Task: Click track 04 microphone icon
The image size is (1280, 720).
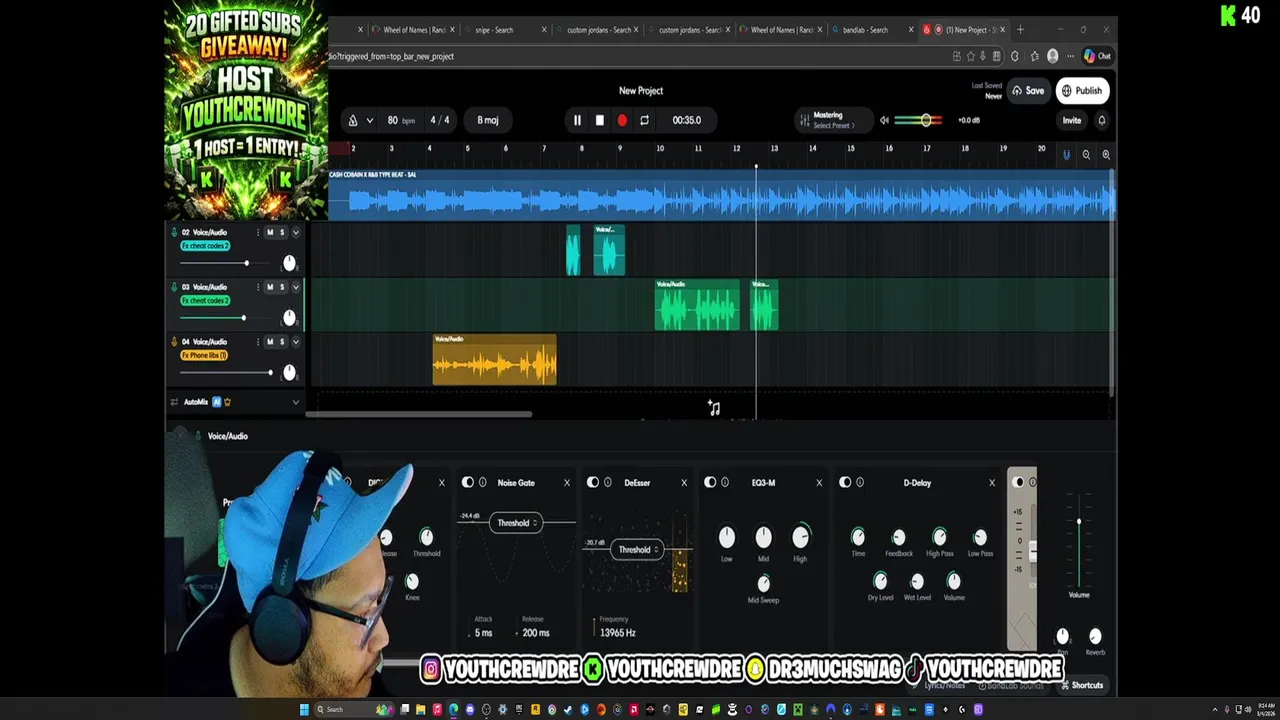Action: coord(174,342)
